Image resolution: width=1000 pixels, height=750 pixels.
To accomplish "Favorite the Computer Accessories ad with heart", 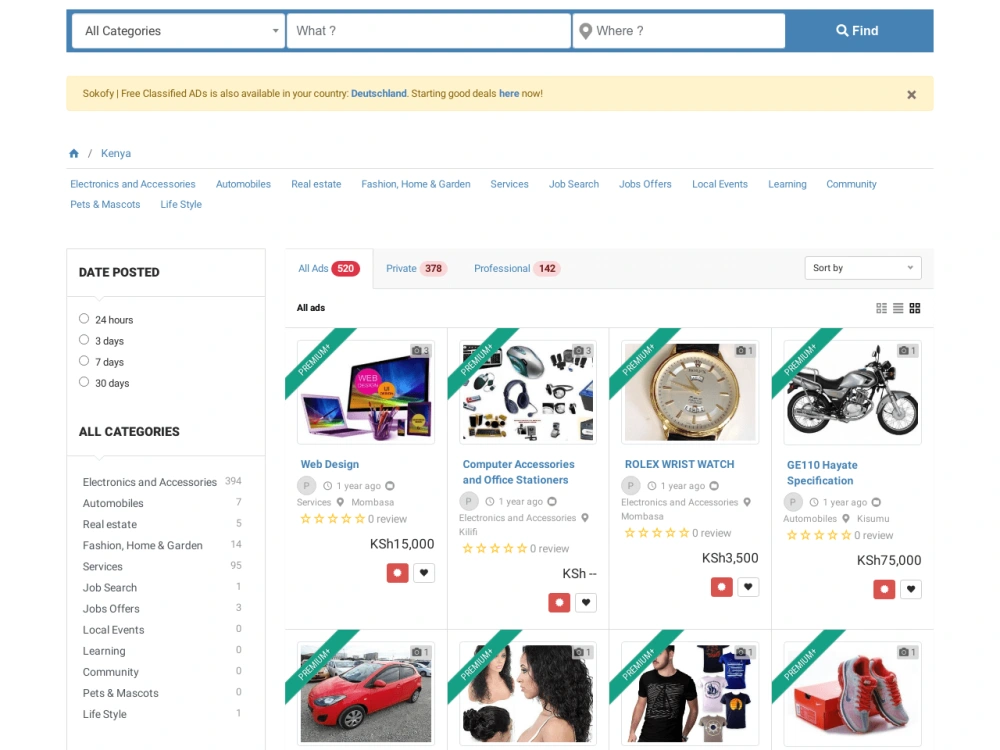I will click(586, 602).
